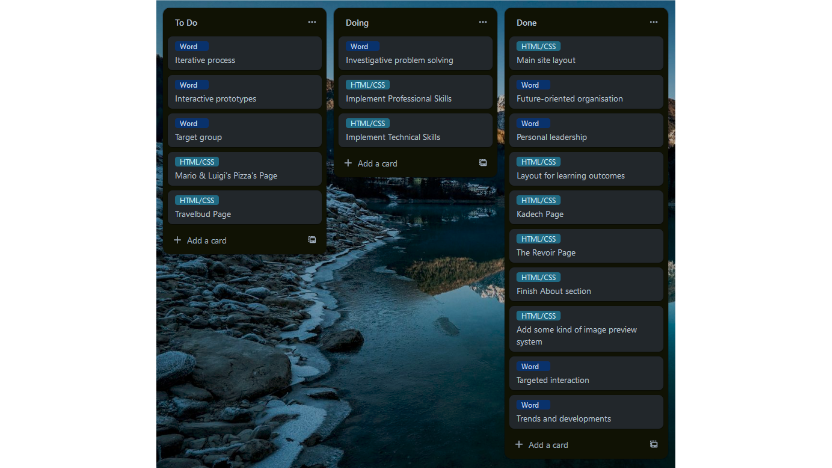Open the Trends and developments card
The width and height of the screenshot is (832, 468).
[586, 412]
